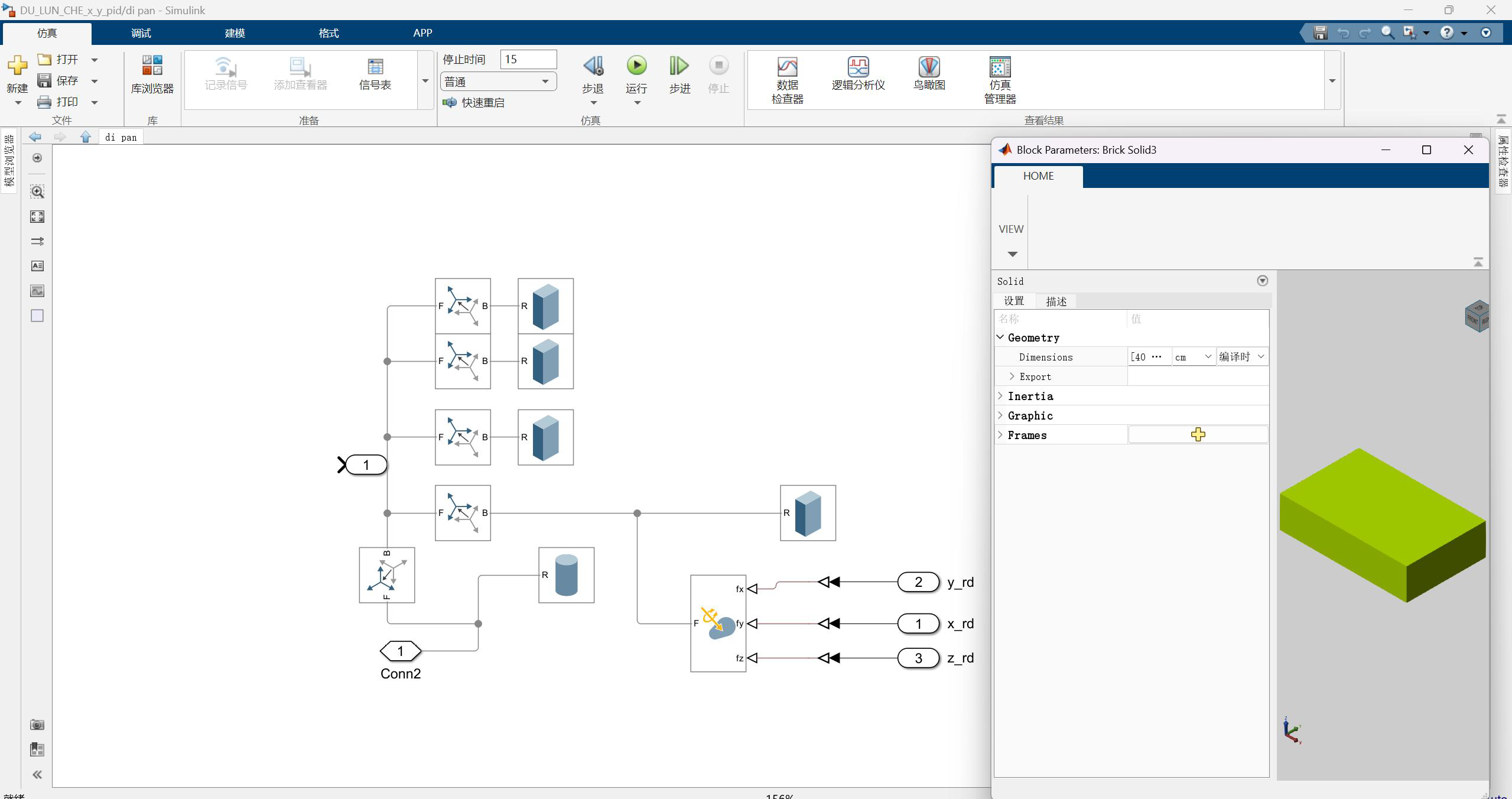Click the stop time input field
Image resolution: width=1512 pixels, height=799 pixels.
(x=528, y=59)
